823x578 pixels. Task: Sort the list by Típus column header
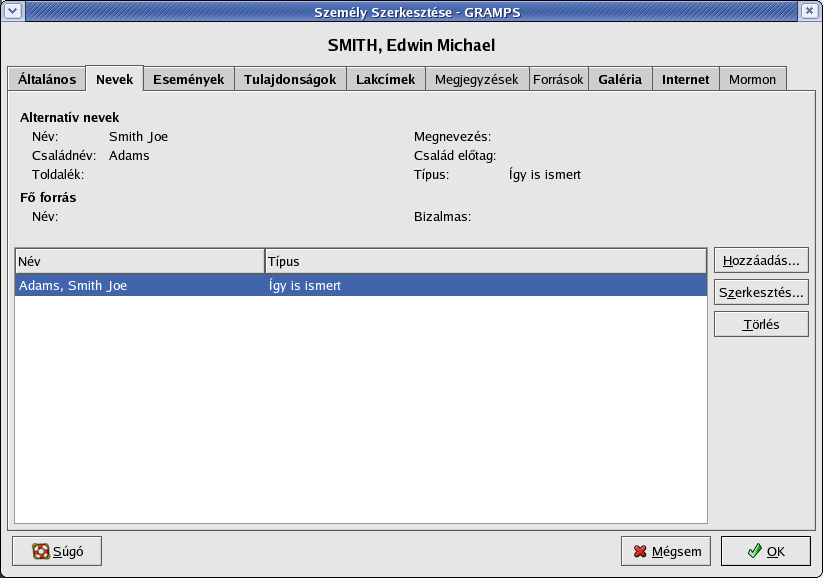(485, 261)
